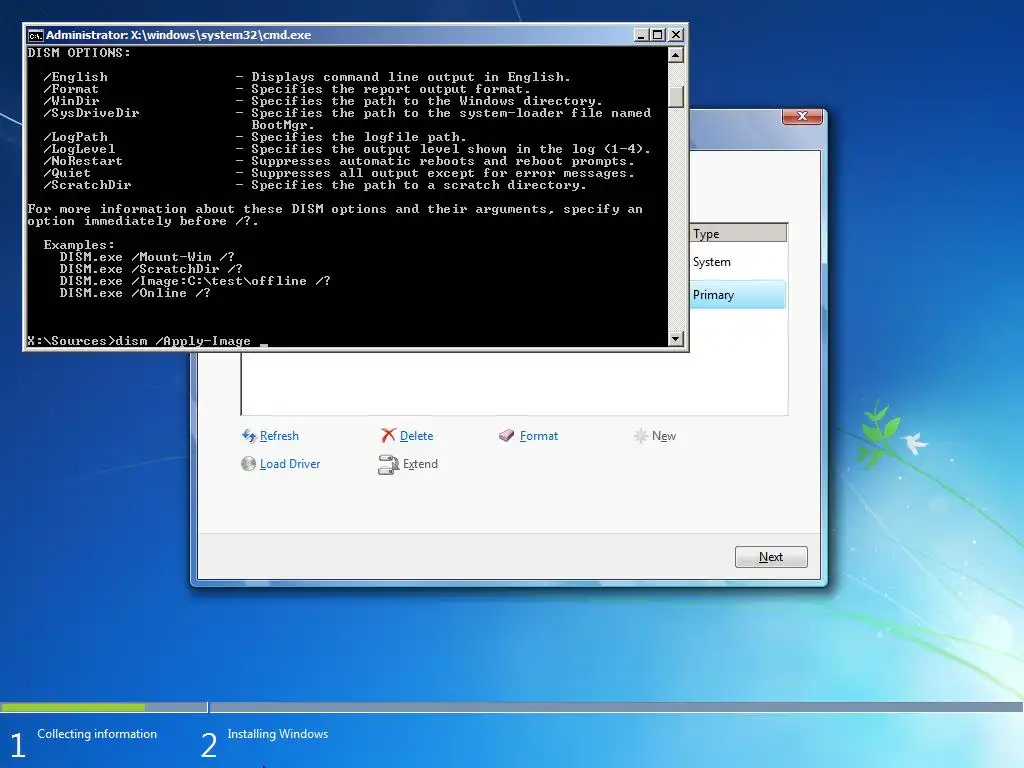The height and width of the screenshot is (768, 1024).
Task: Click the Installing Windows step label
Action: coord(278,733)
